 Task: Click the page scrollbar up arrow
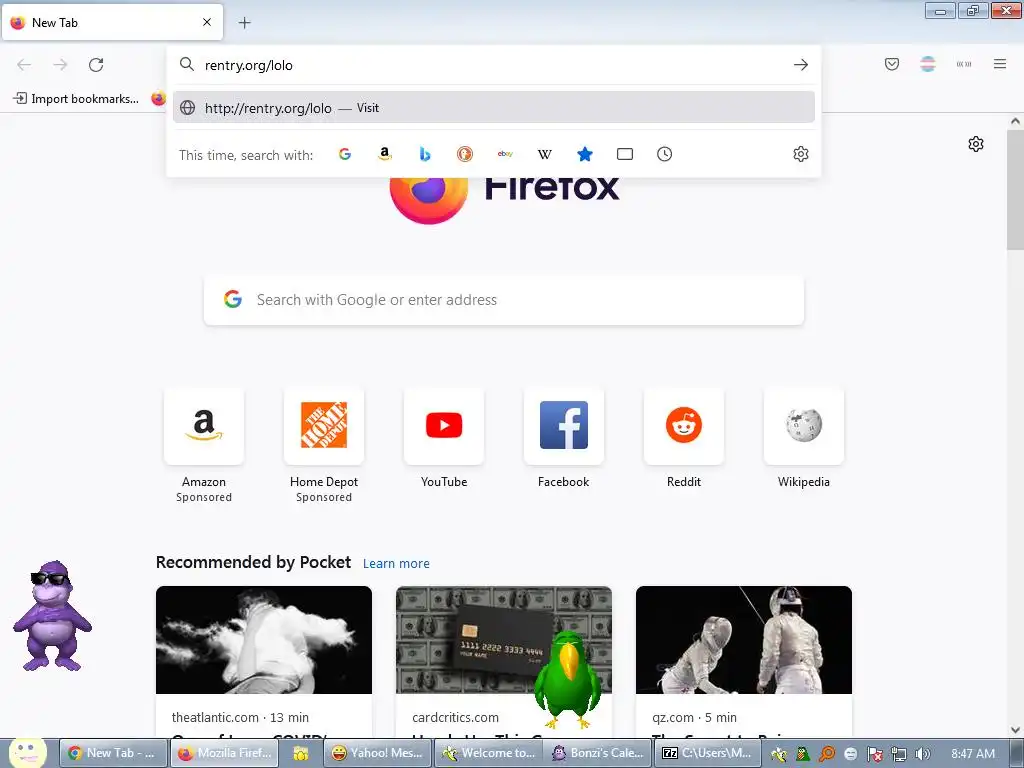tap(1015, 121)
